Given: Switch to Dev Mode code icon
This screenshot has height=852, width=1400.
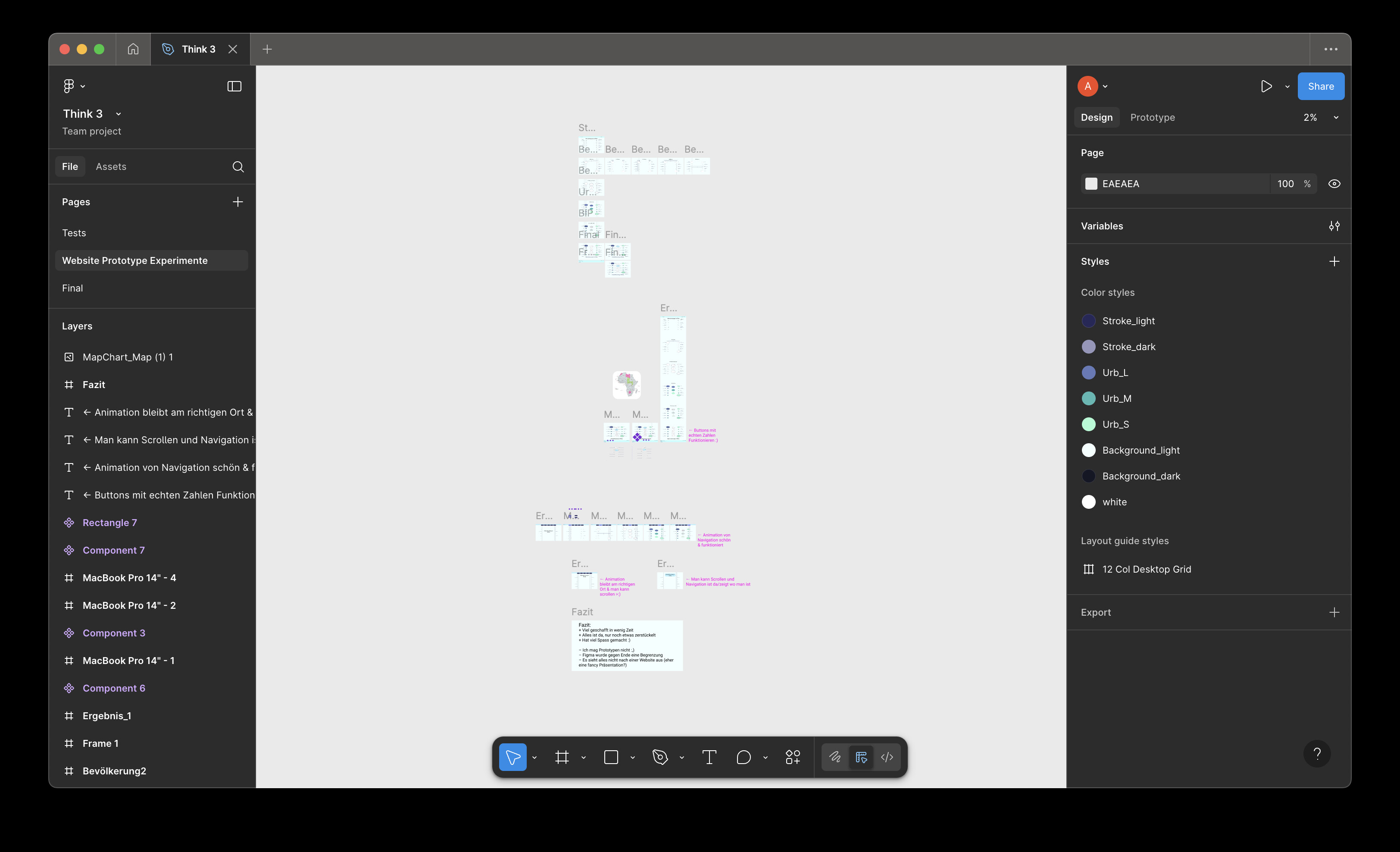Looking at the screenshot, I should [x=887, y=757].
